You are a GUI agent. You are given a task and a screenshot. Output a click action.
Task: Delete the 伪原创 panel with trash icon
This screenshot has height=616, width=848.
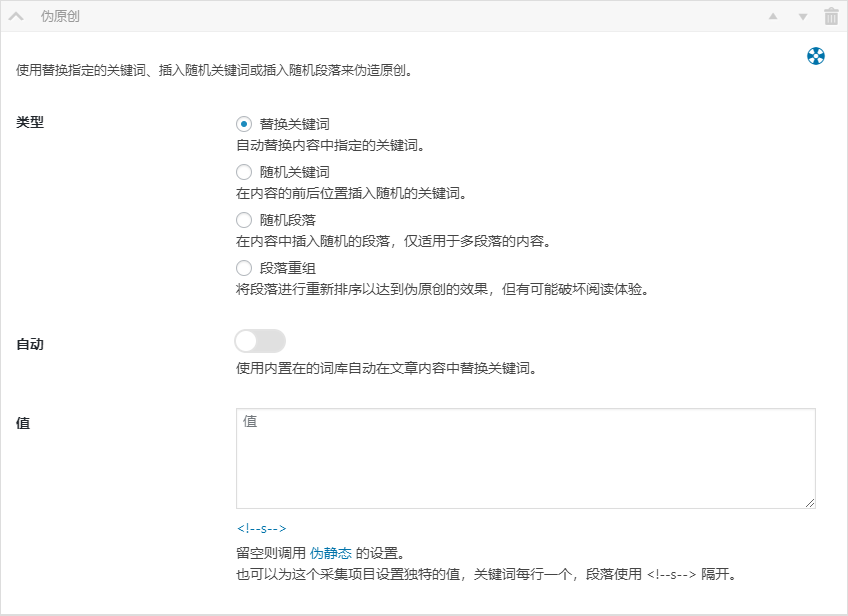pos(831,16)
